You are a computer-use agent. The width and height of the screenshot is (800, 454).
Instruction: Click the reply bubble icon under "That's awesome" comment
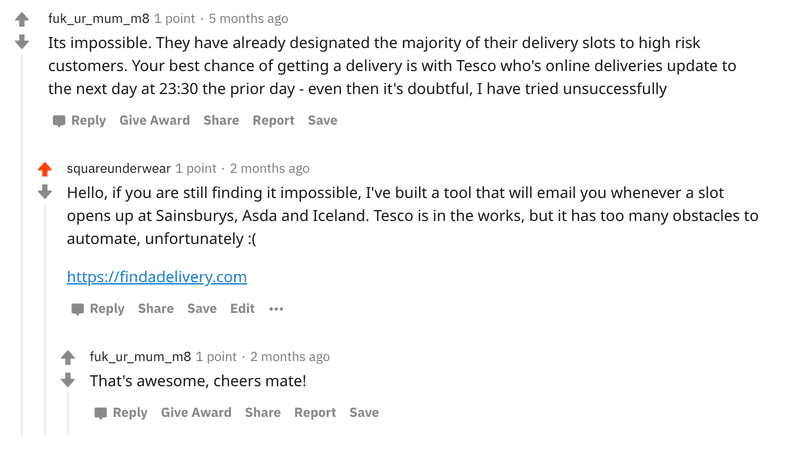(100, 413)
